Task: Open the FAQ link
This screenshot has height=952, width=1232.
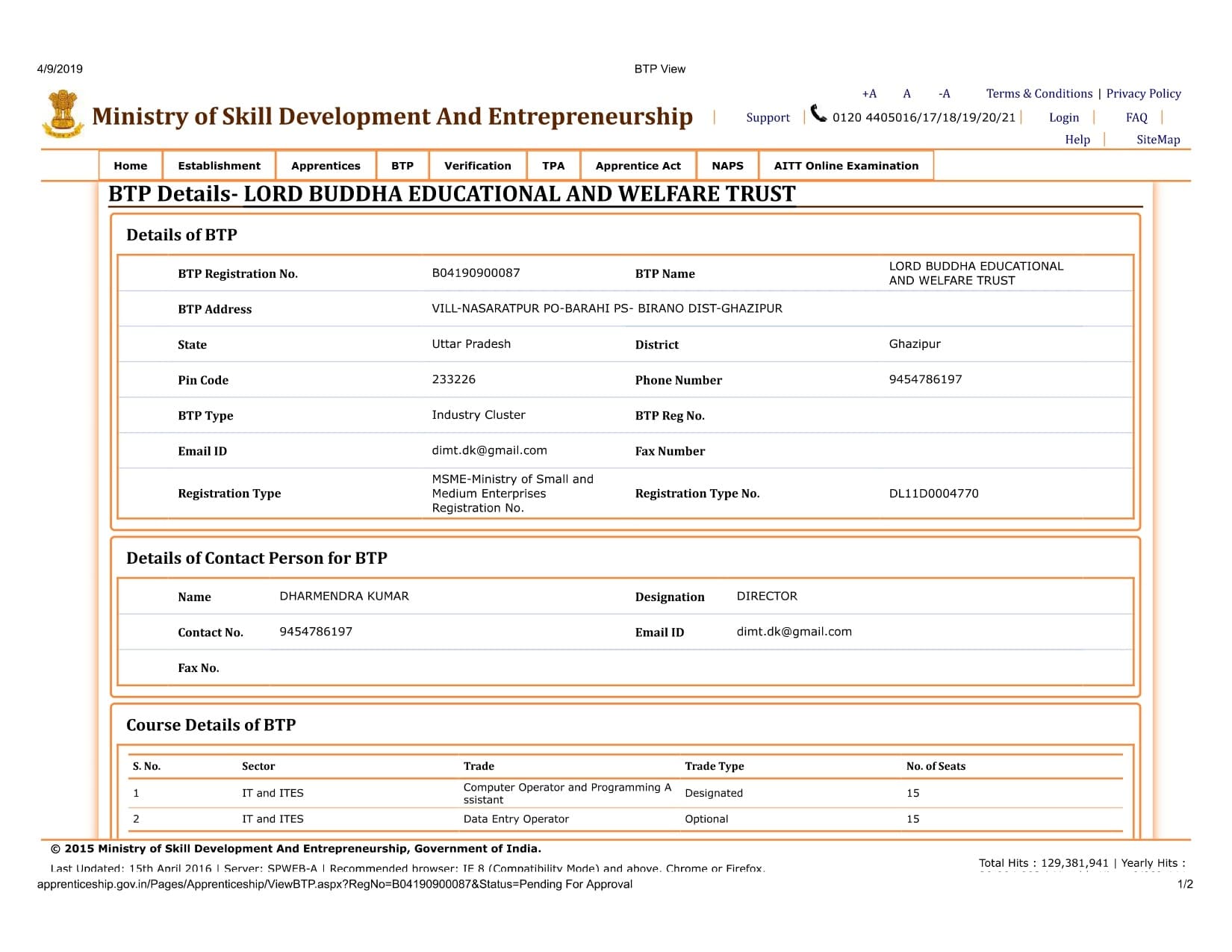Action: (x=1136, y=117)
